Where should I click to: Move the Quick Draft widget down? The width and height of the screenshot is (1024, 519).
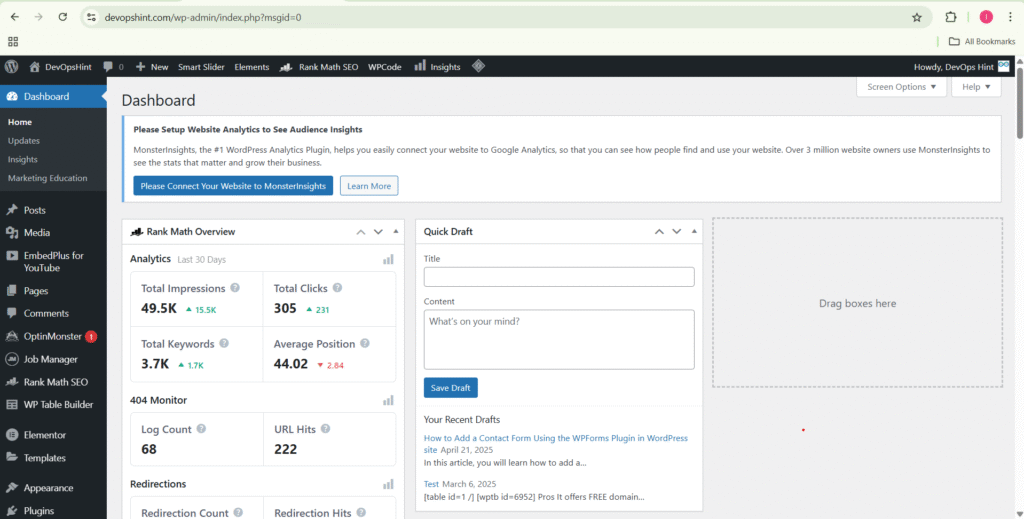[x=677, y=232]
